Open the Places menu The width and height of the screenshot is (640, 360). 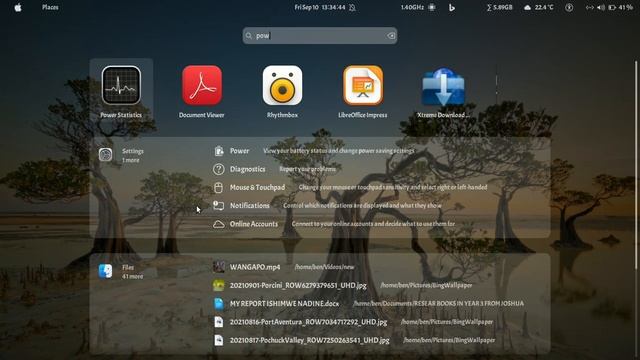tap(50, 7)
